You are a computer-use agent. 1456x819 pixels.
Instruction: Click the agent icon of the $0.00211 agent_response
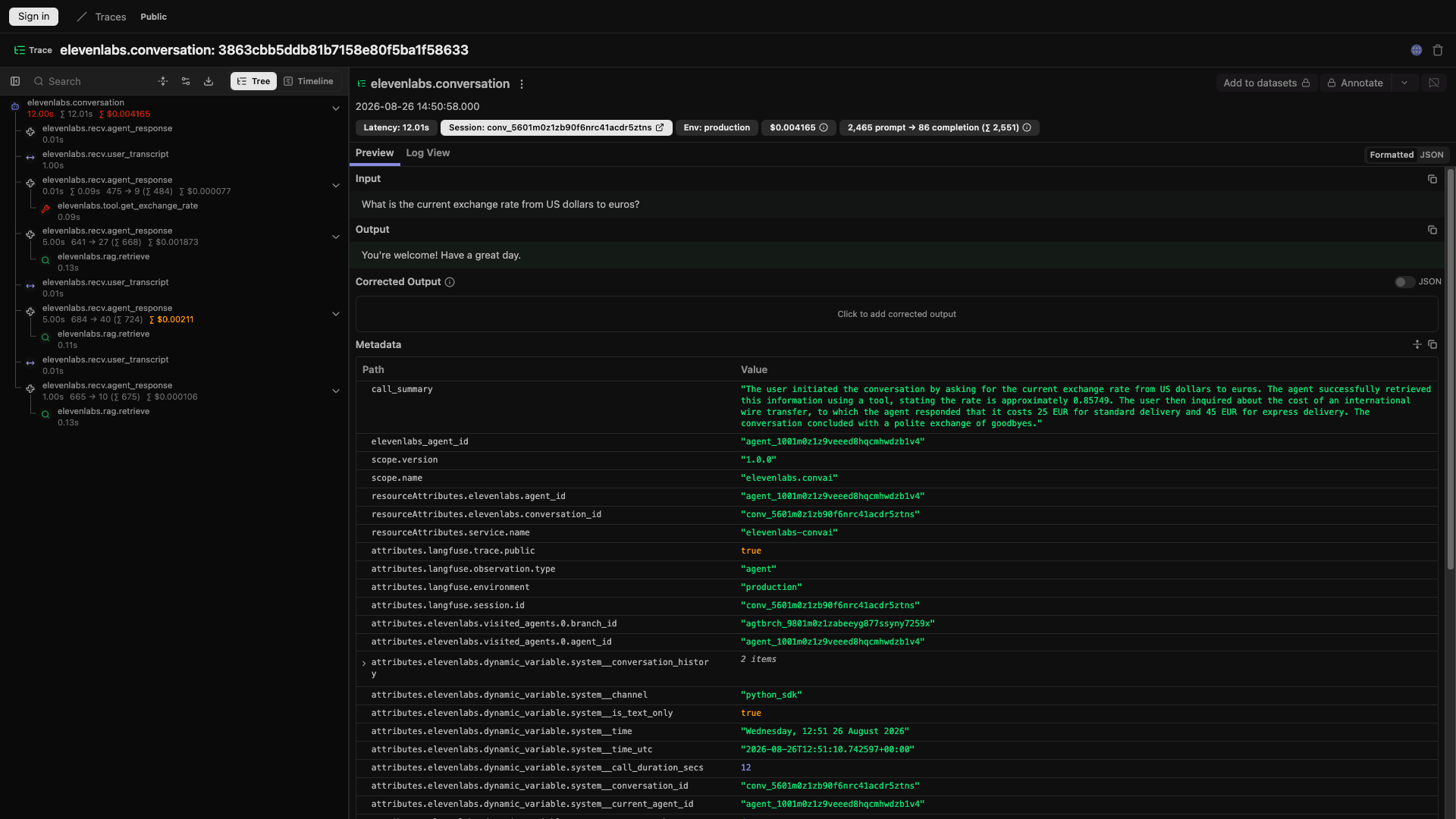click(x=30, y=312)
